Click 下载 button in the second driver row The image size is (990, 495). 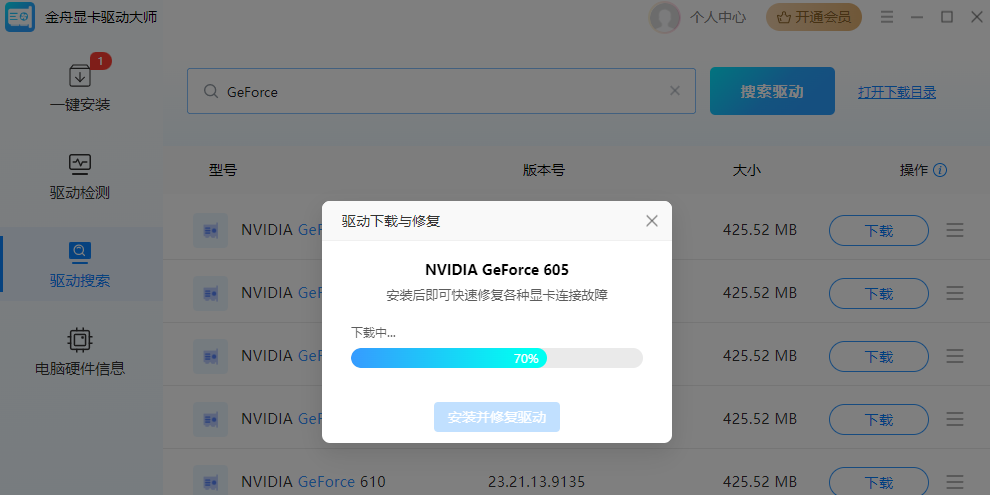[879, 293]
